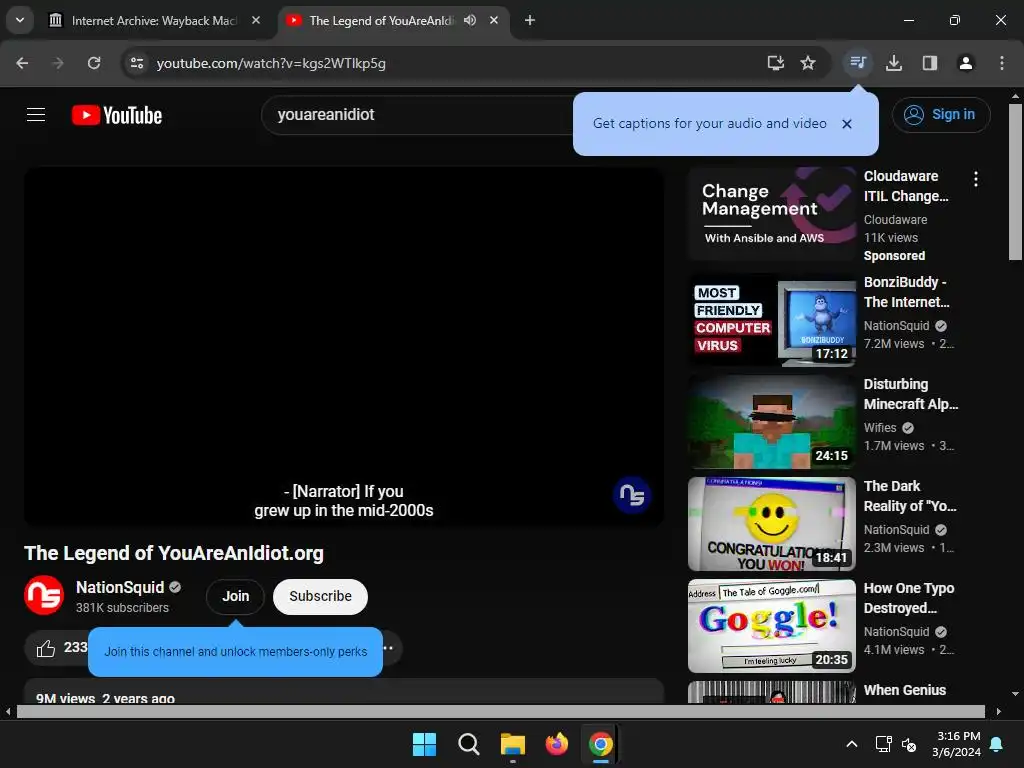The width and height of the screenshot is (1024, 768).
Task: Click the 9M views 2 years ago description
Action: pos(105,698)
